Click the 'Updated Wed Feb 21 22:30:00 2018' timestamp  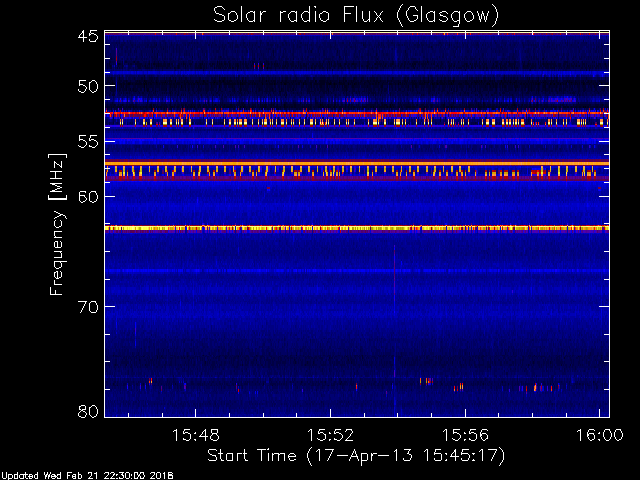[x=87, y=476]
